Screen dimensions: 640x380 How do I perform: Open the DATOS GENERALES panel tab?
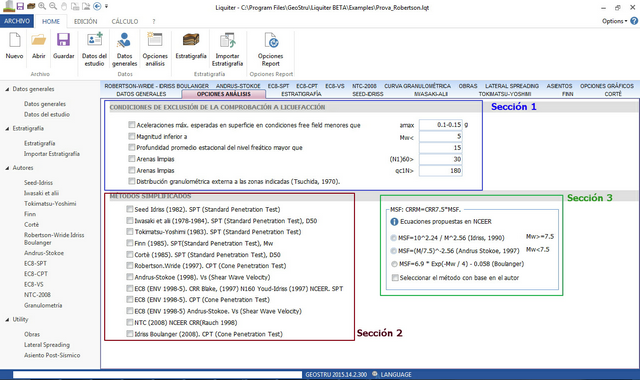141,94
